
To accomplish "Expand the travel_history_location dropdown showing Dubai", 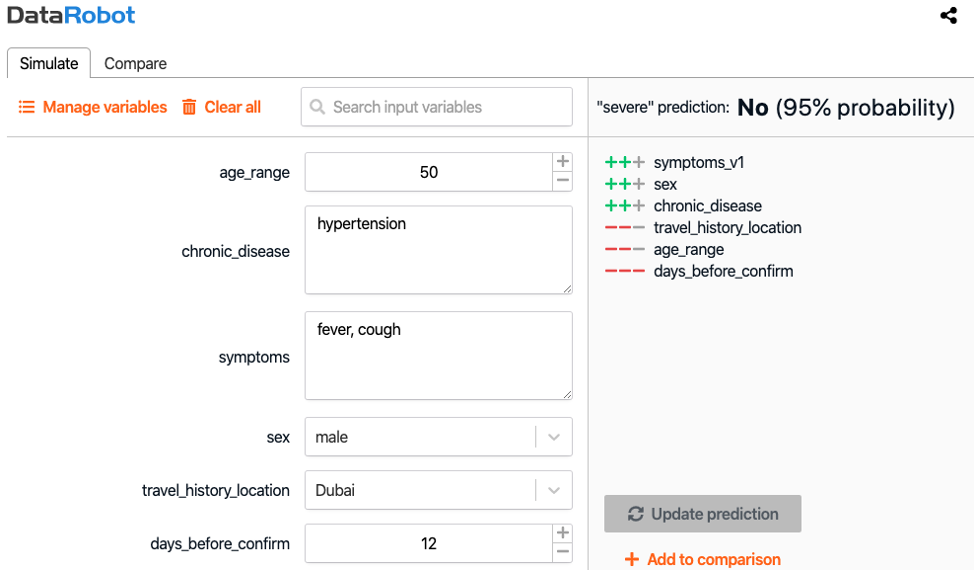I will [x=439, y=490].
